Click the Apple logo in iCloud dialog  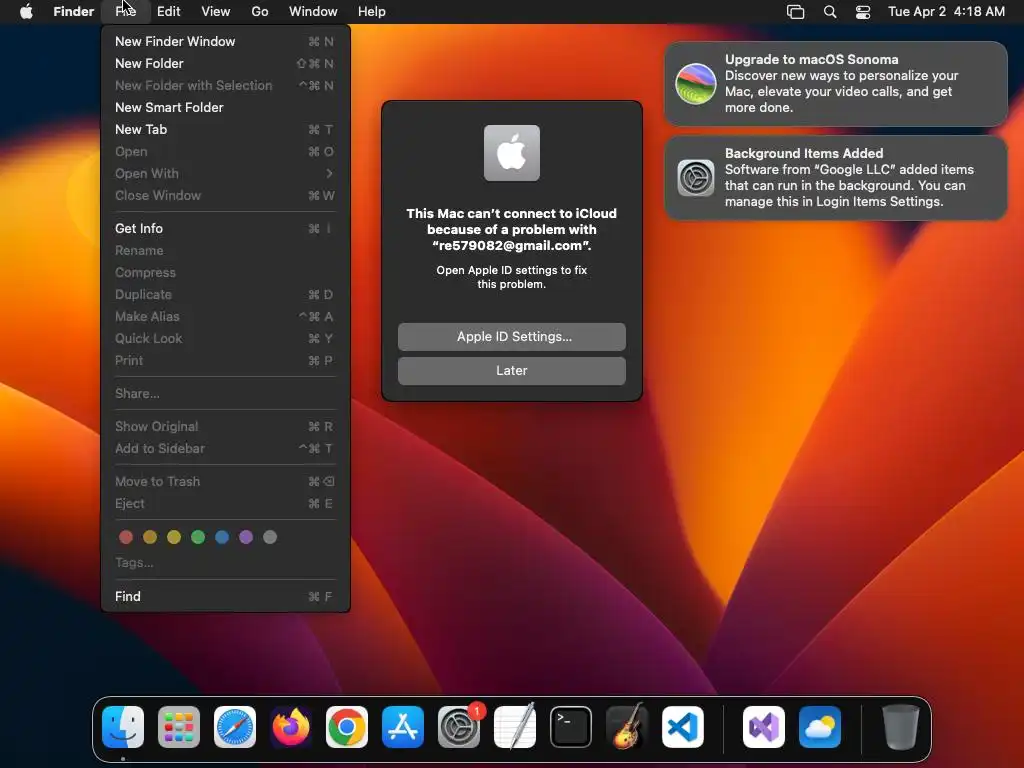[512, 153]
